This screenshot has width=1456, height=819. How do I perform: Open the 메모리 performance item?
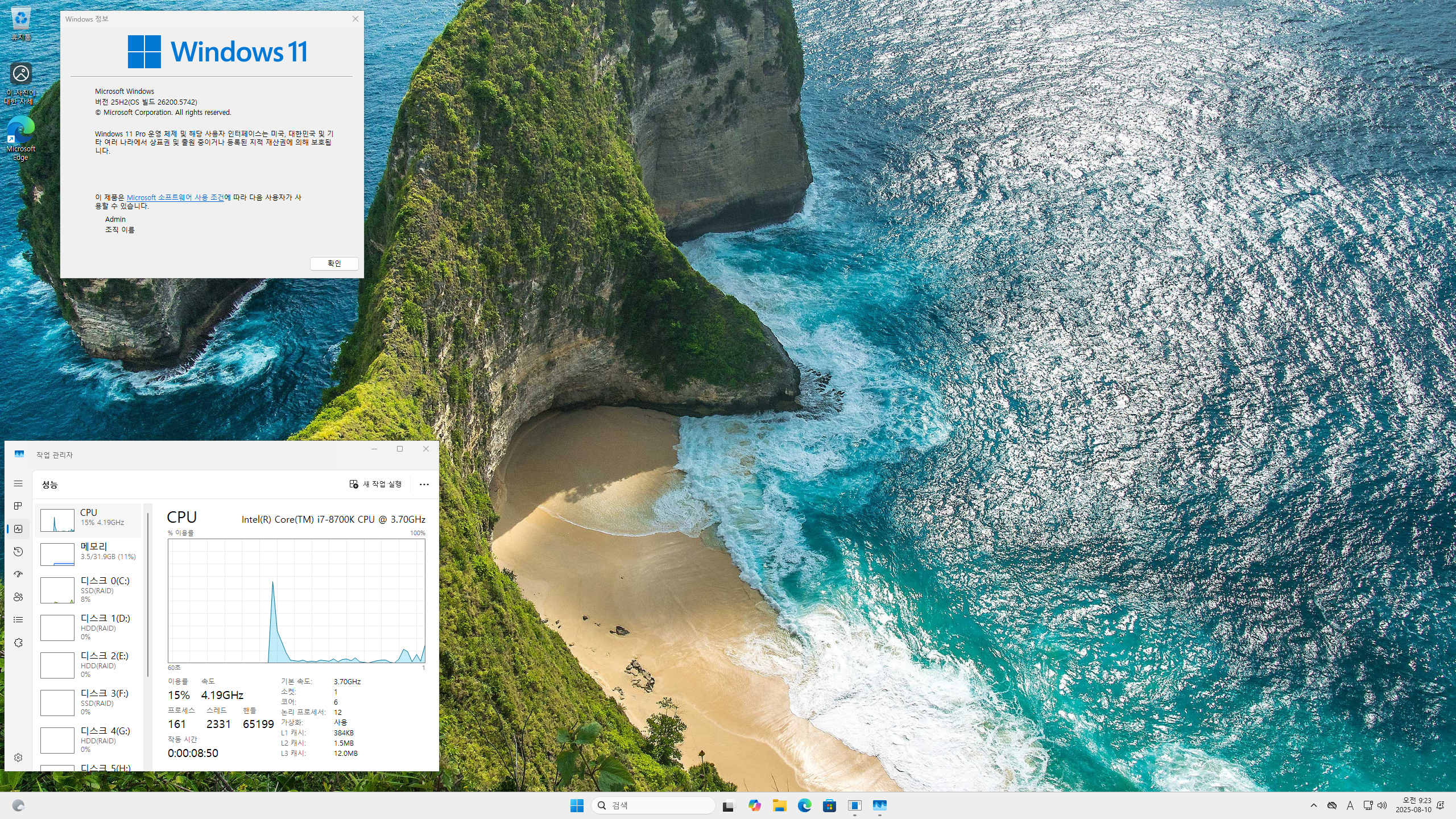pyautogui.click(x=88, y=552)
